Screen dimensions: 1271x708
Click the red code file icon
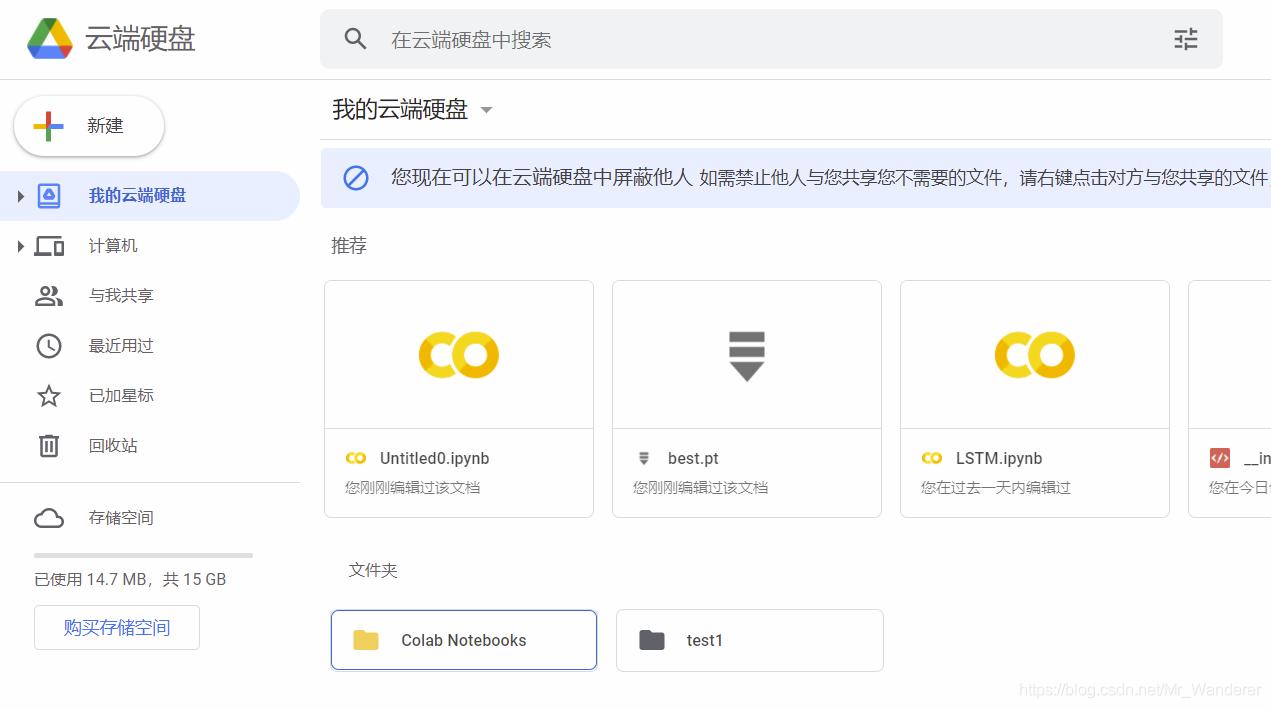click(1220, 458)
